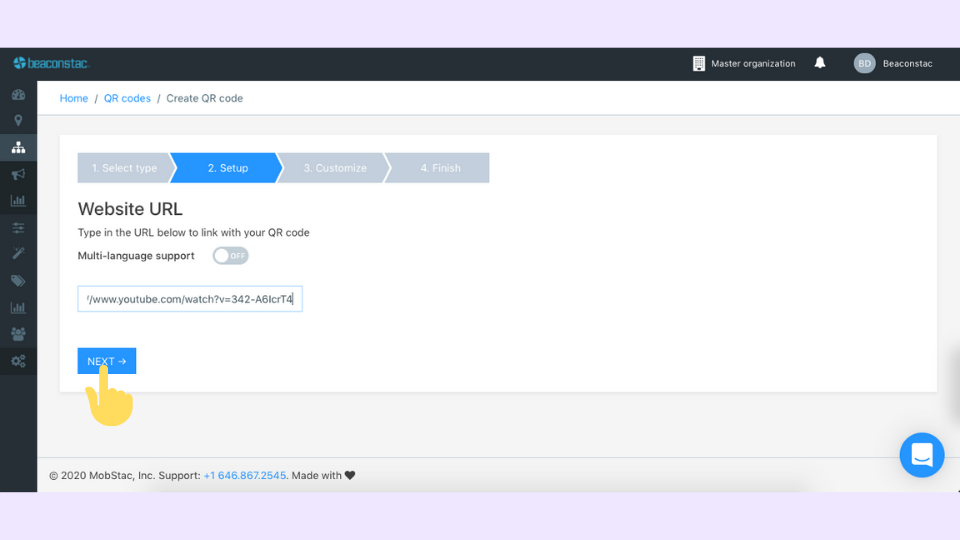
Task: Click the URL instruction text line
Action: click(193, 233)
